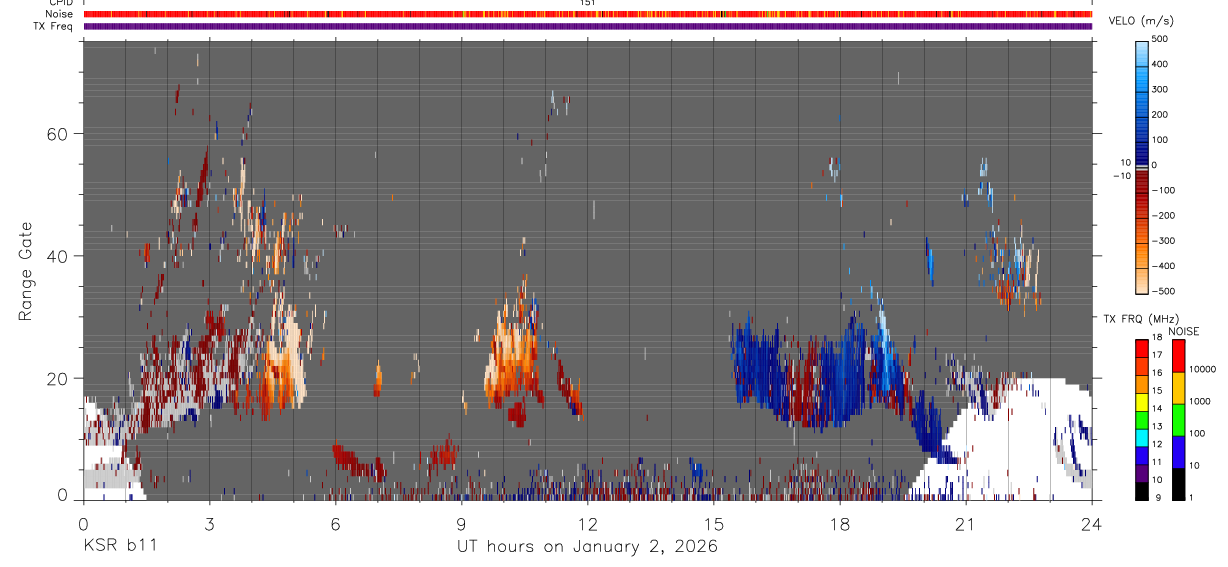This screenshot has width=1228, height=567.
Task: Click the NOISE legend label '1'
Action: 1192,497
